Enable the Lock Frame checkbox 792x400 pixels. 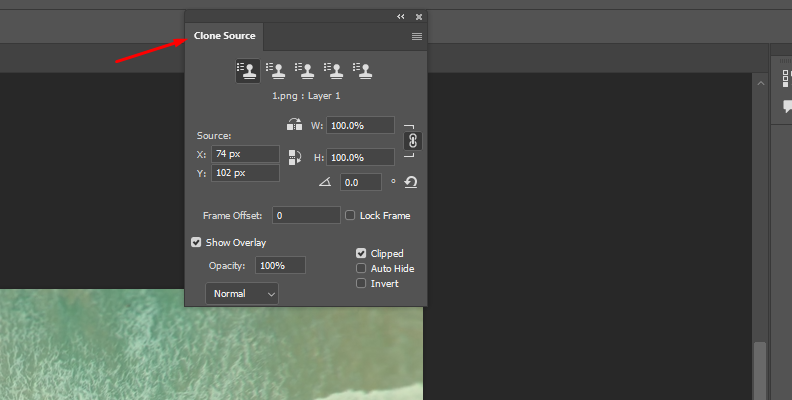350,215
